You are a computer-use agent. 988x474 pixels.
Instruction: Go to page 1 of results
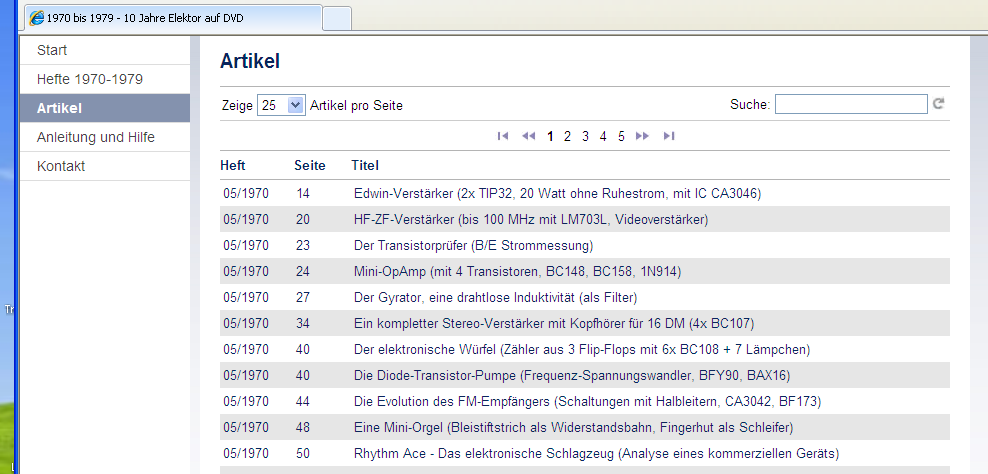[550, 136]
